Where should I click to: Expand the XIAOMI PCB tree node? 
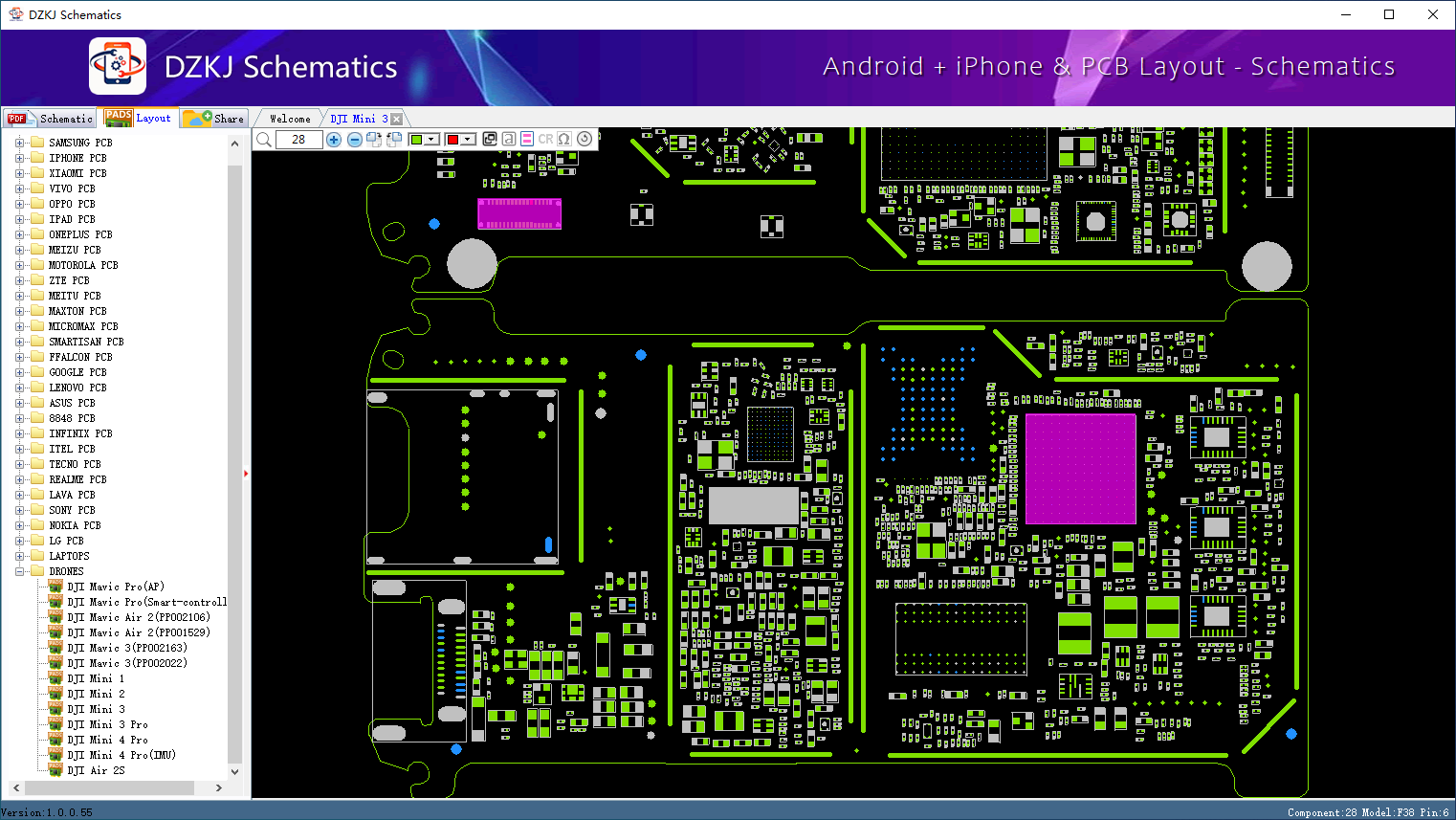(19, 173)
